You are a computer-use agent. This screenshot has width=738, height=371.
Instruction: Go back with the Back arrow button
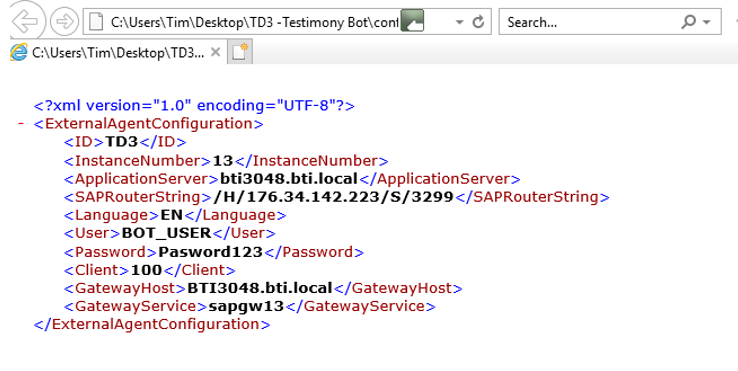pyautogui.click(x=26, y=21)
